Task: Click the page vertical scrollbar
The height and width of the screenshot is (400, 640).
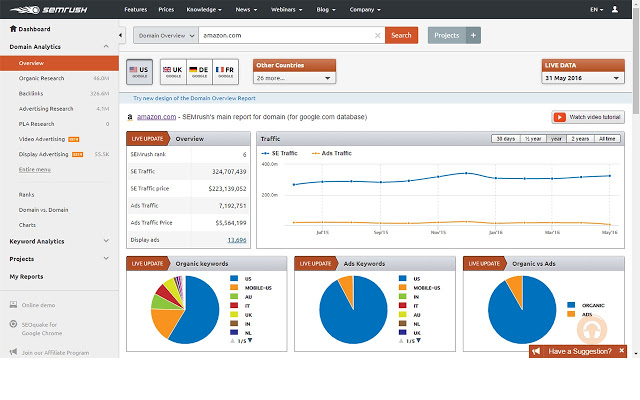Action: [x=636, y=61]
